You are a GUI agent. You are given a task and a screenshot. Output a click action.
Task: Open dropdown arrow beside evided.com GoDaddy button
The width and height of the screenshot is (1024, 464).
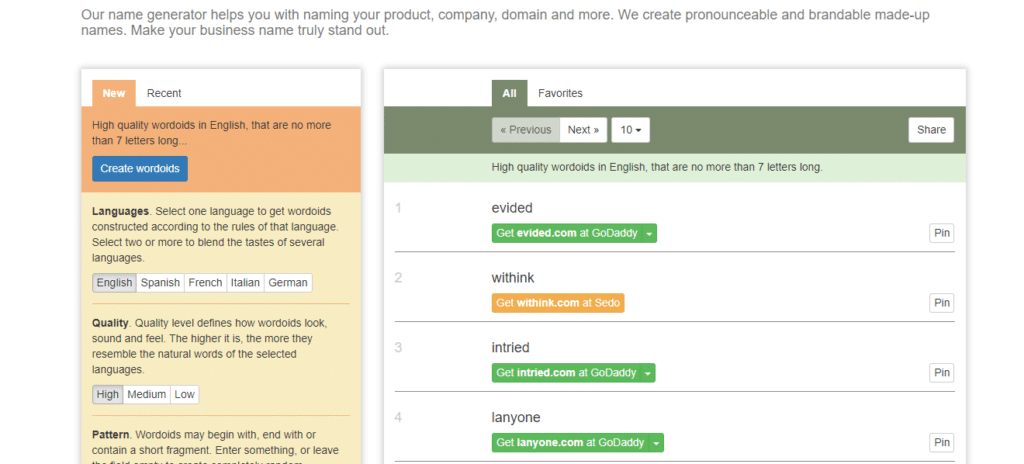pos(649,233)
